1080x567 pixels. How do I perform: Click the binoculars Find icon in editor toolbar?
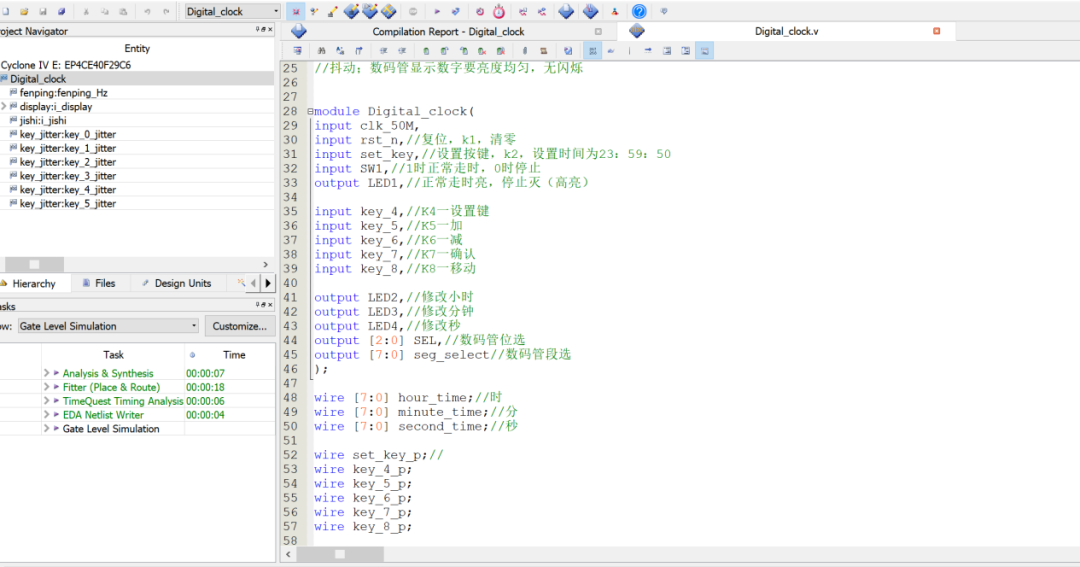pyautogui.click(x=322, y=50)
